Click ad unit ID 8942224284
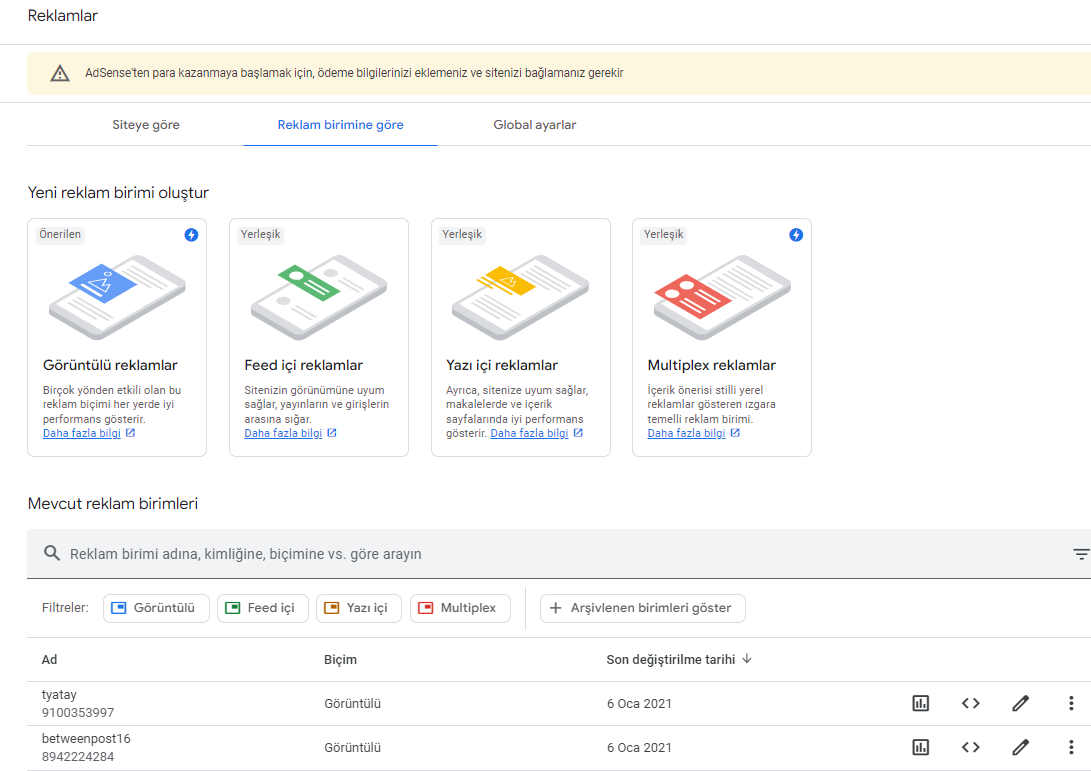 pos(78,756)
